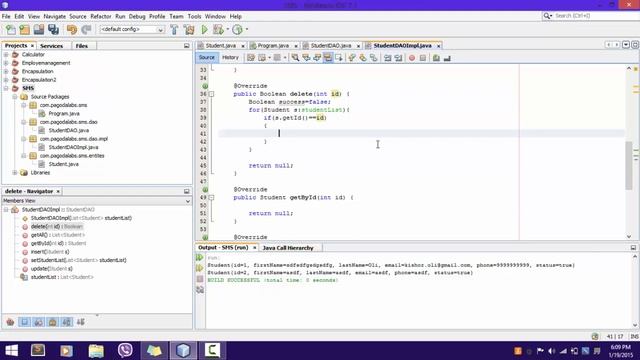Click the Open Project toolbar icon

click(39, 29)
